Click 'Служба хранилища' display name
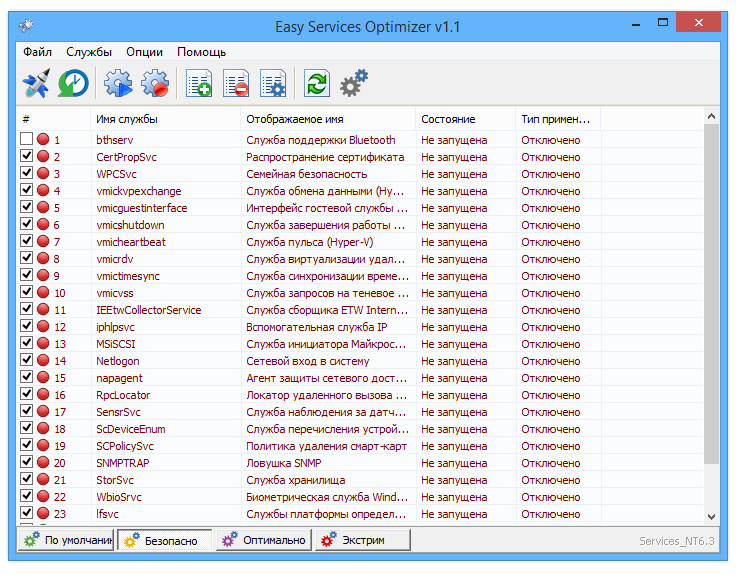 [x=296, y=480]
